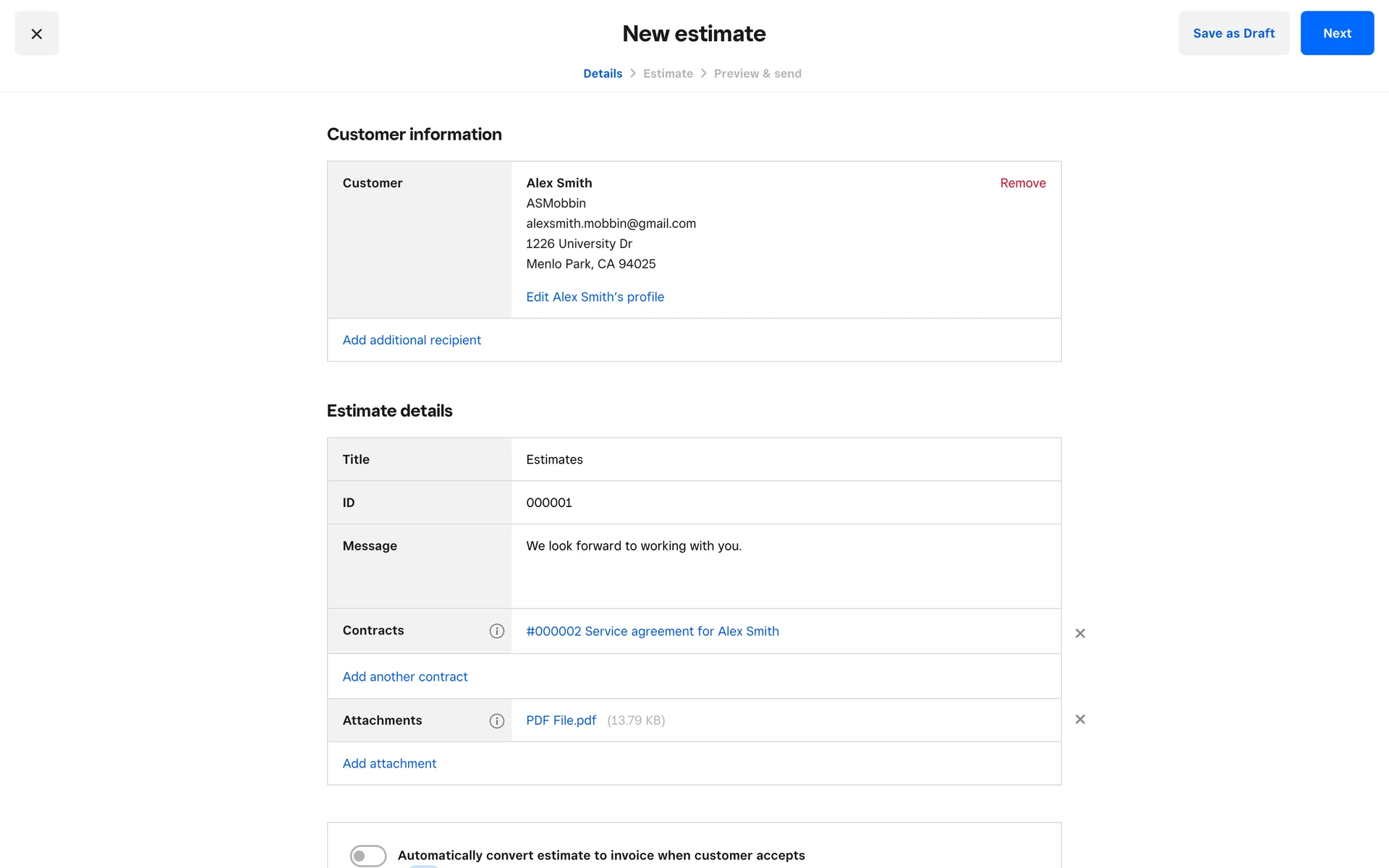Go to the Details step
1389x868 pixels.
pos(602,74)
